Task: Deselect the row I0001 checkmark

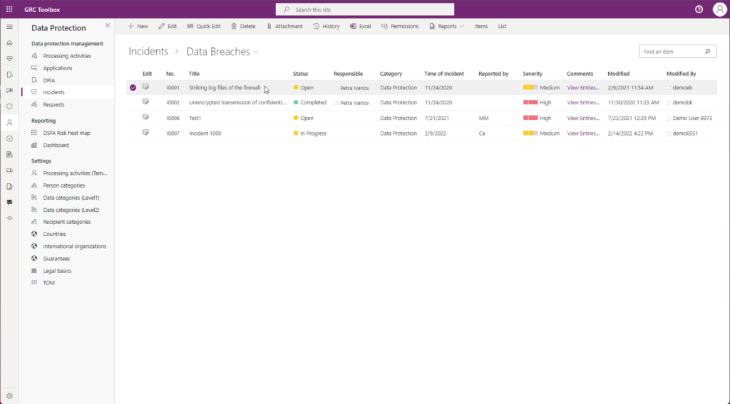Action: point(133,88)
